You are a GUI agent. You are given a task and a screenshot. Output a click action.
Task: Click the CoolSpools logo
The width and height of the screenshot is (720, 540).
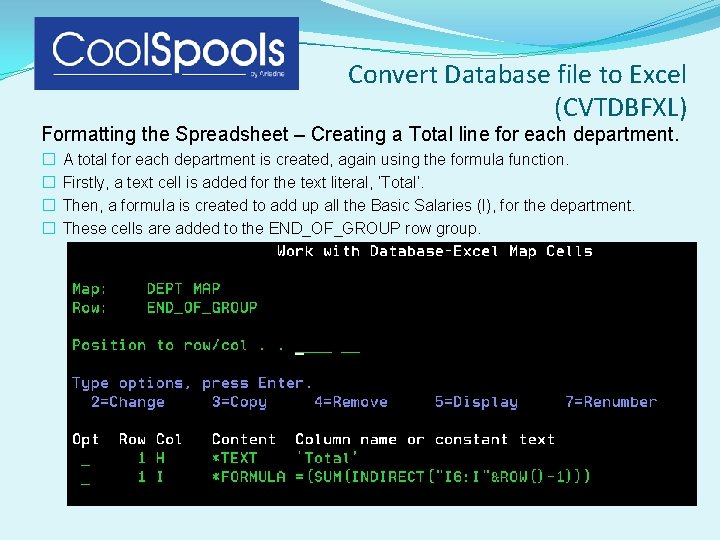(x=167, y=53)
